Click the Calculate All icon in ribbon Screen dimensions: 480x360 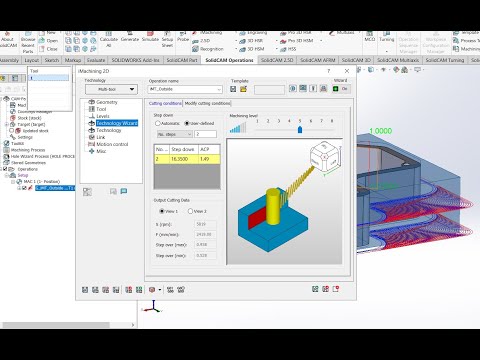pyautogui.click(x=109, y=39)
